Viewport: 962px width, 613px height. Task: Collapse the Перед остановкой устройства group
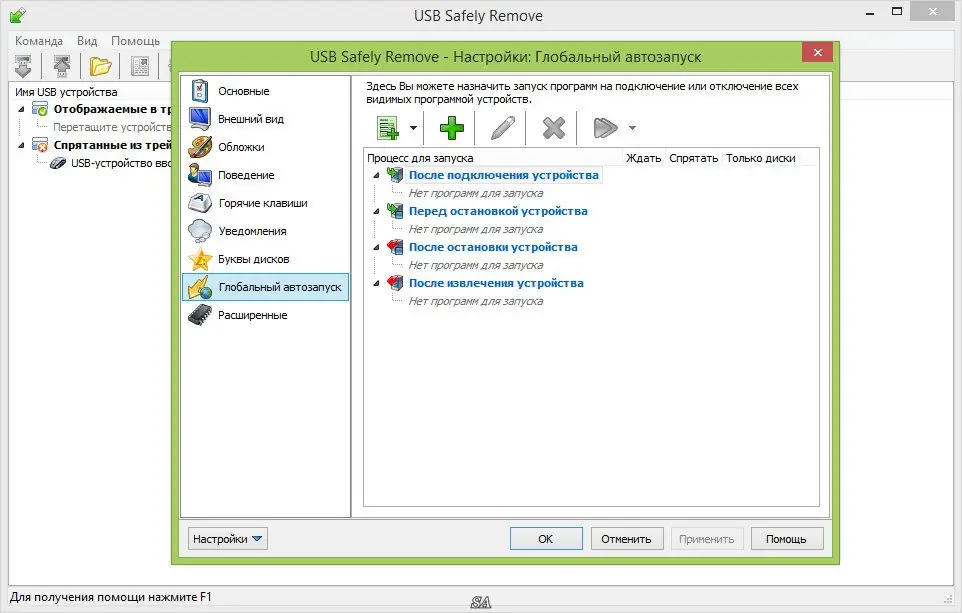click(x=376, y=212)
